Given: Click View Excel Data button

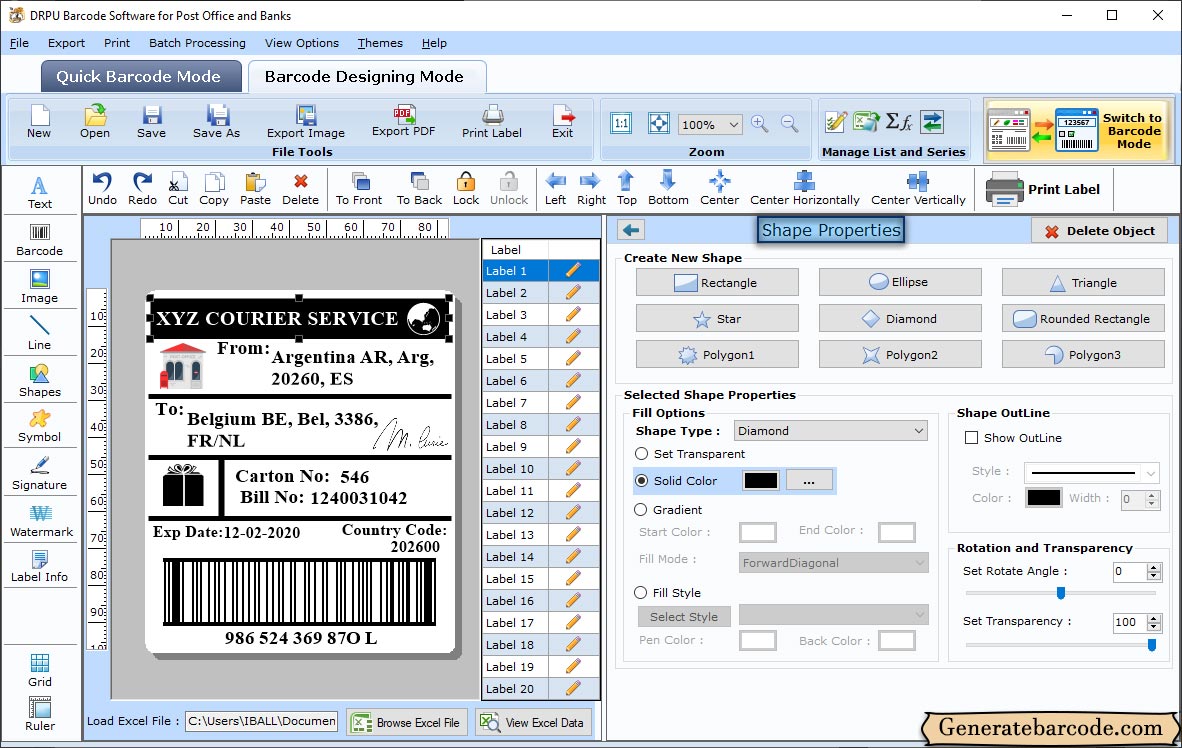Looking at the screenshot, I should tap(533, 722).
